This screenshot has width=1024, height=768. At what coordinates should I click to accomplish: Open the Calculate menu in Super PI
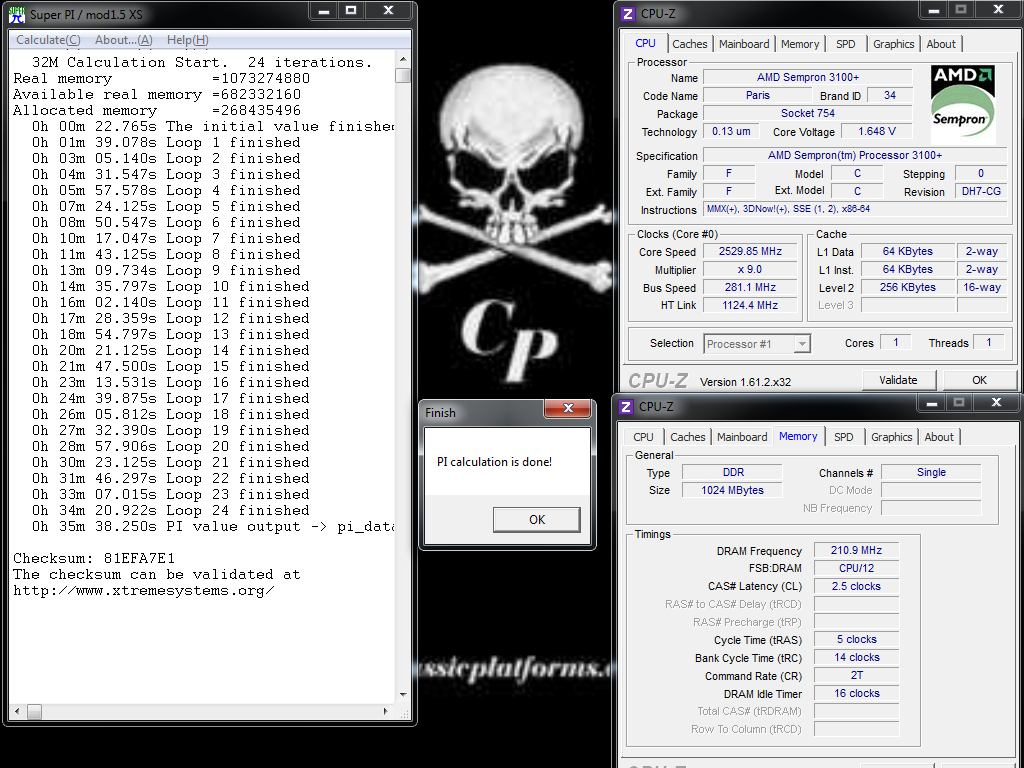point(48,40)
